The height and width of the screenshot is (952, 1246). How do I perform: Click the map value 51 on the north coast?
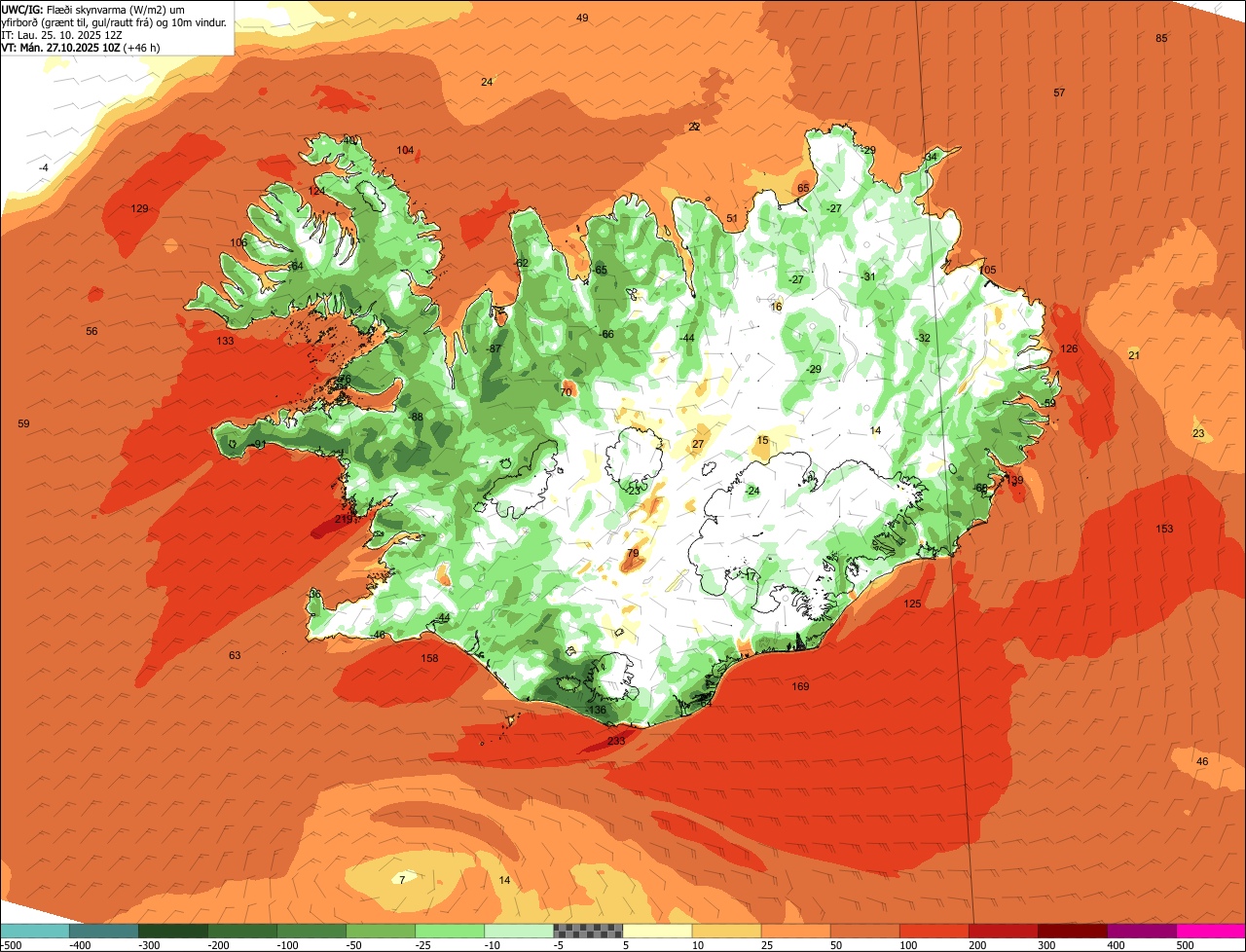[x=732, y=218]
